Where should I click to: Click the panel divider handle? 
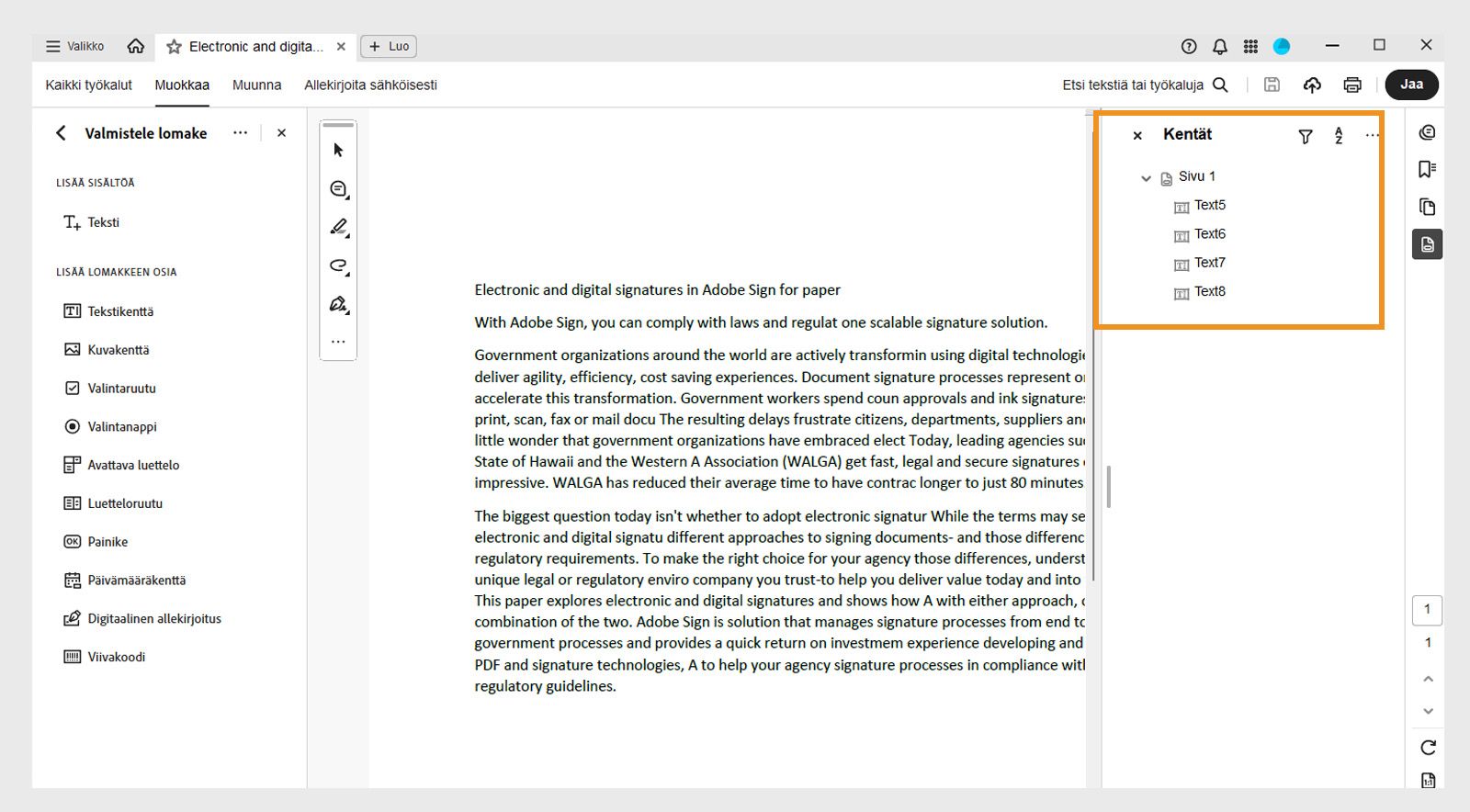click(x=1109, y=487)
